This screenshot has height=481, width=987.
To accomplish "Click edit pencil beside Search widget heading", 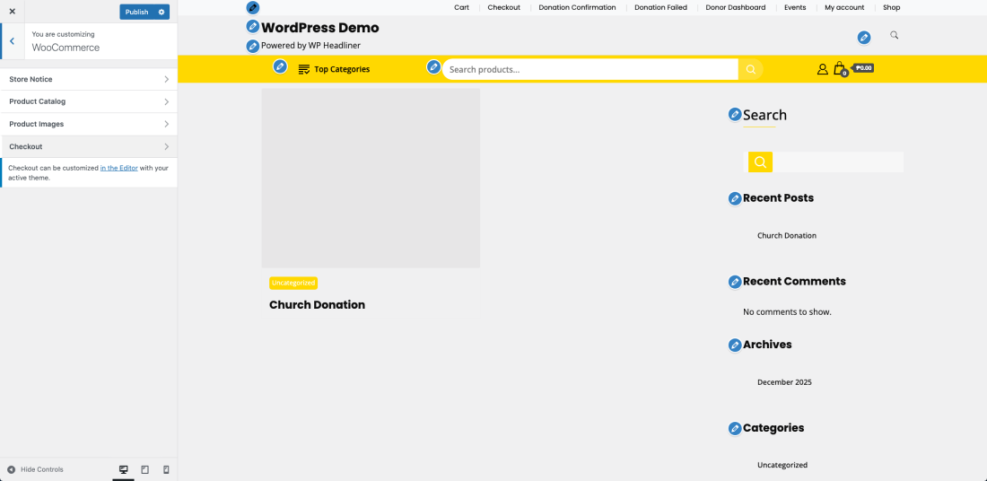I will 735,115.
